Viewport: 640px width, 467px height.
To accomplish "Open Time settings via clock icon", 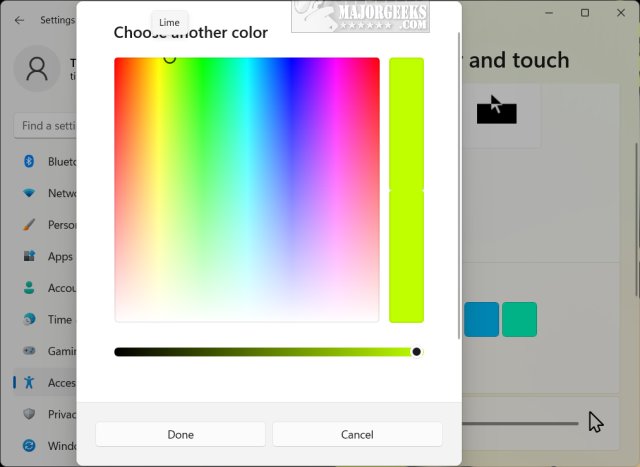I will [29, 319].
